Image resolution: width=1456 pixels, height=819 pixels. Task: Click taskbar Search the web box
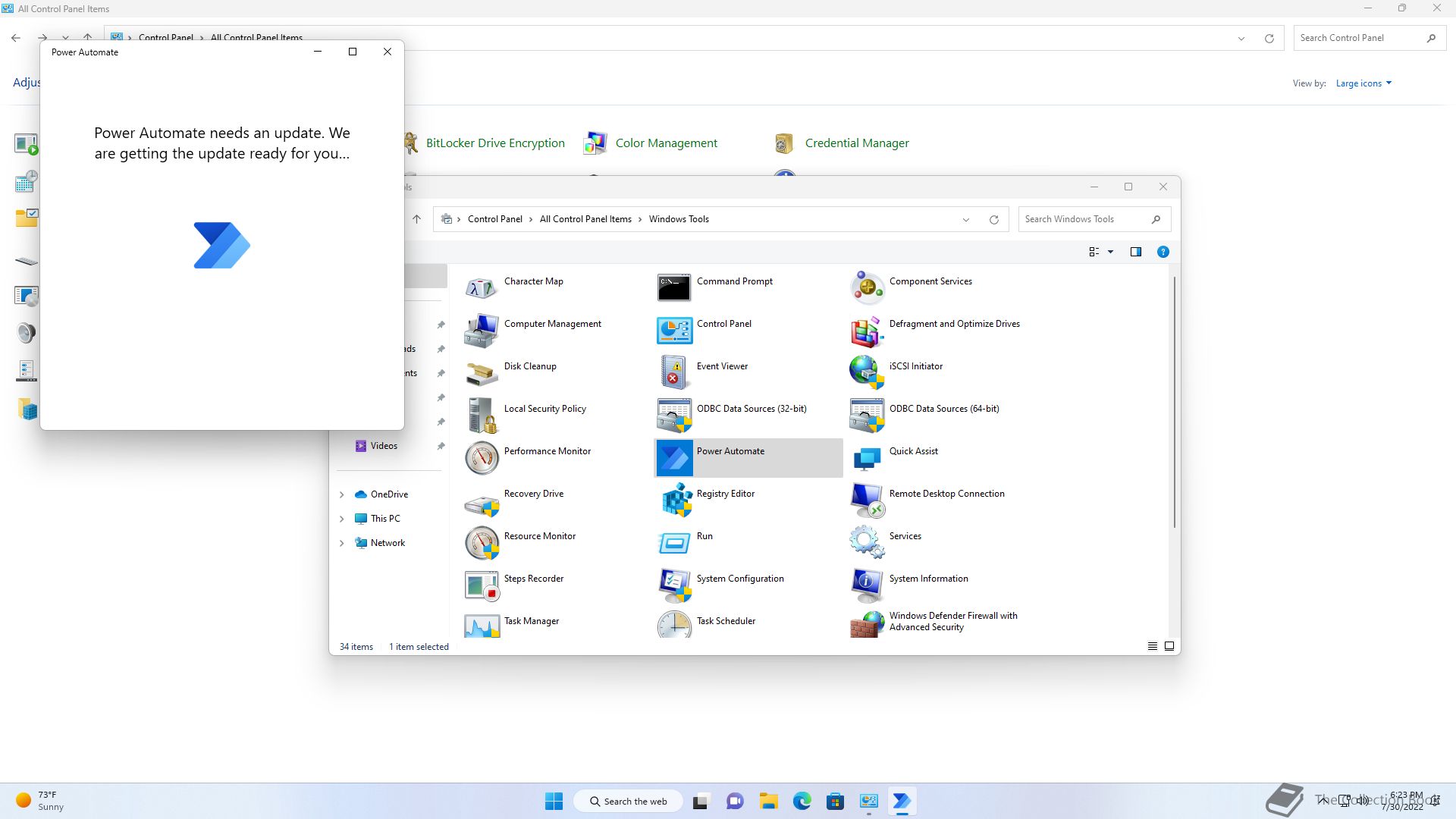[x=629, y=802]
